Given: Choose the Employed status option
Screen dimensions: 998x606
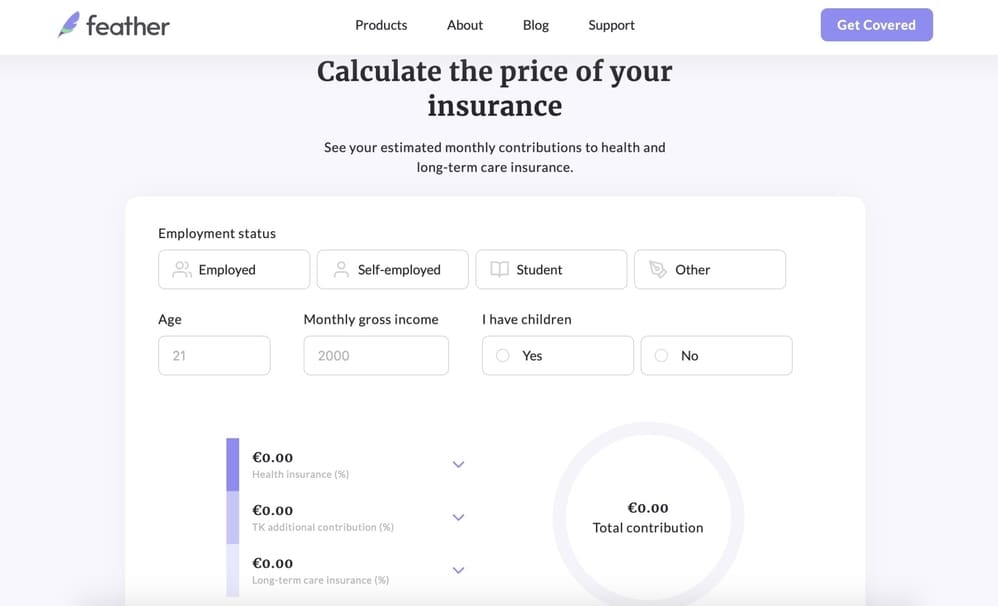Looking at the screenshot, I should tap(234, 270).
